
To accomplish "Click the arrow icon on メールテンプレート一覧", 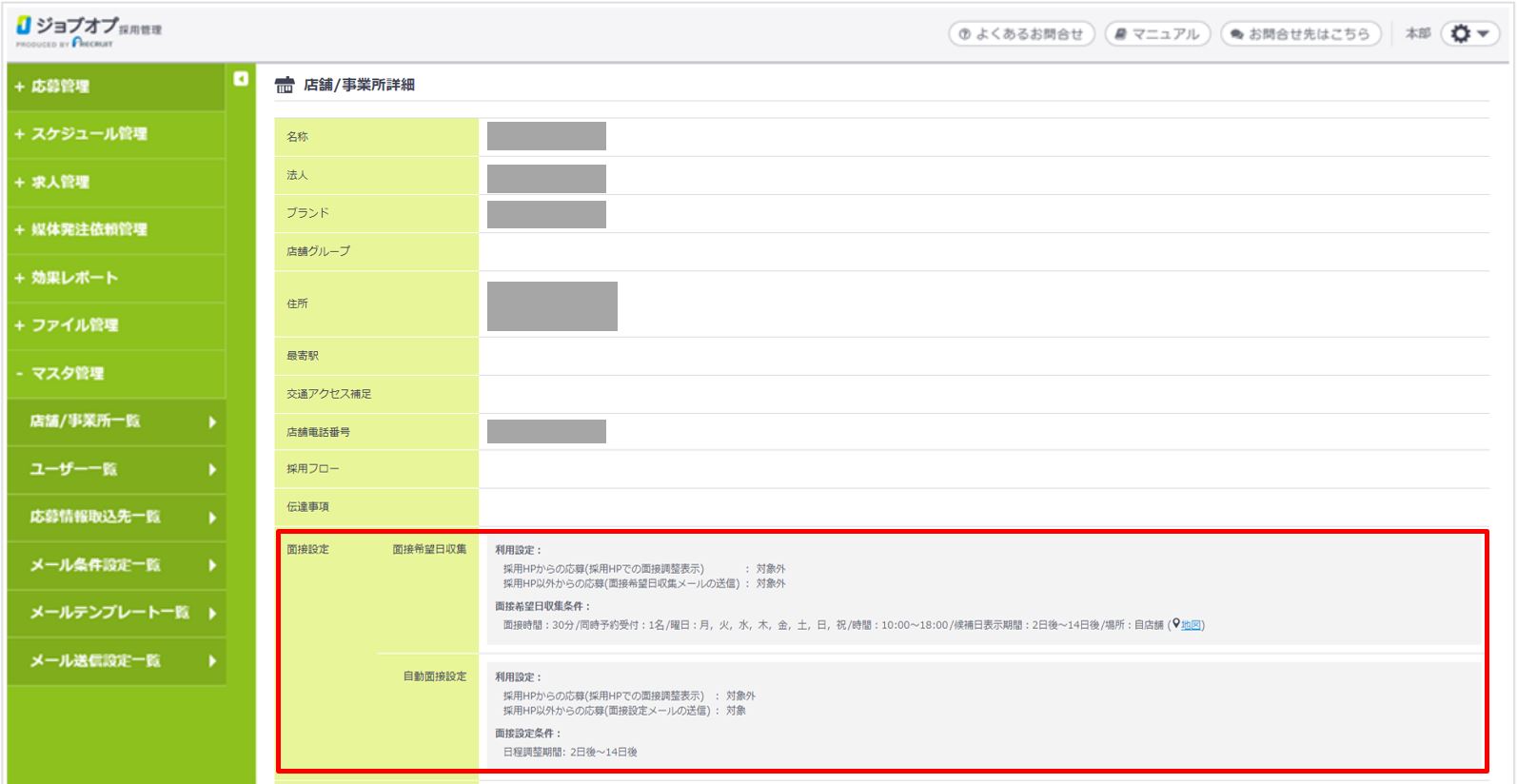I will coord(212,613).
